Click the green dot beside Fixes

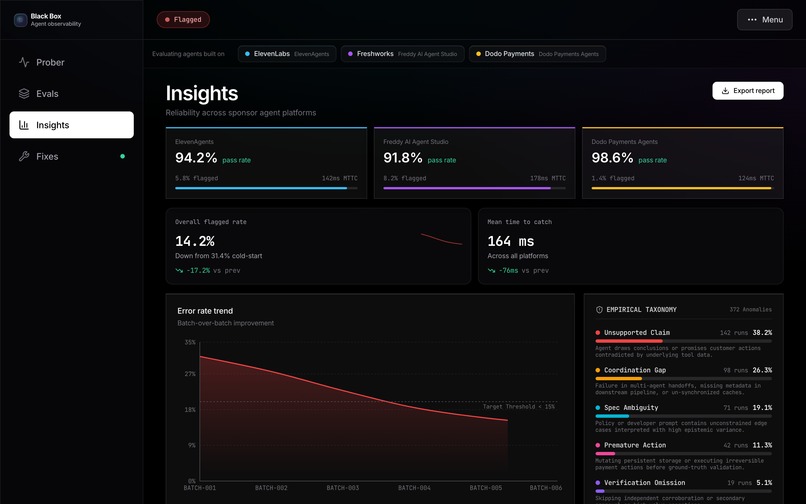point(122,156)
